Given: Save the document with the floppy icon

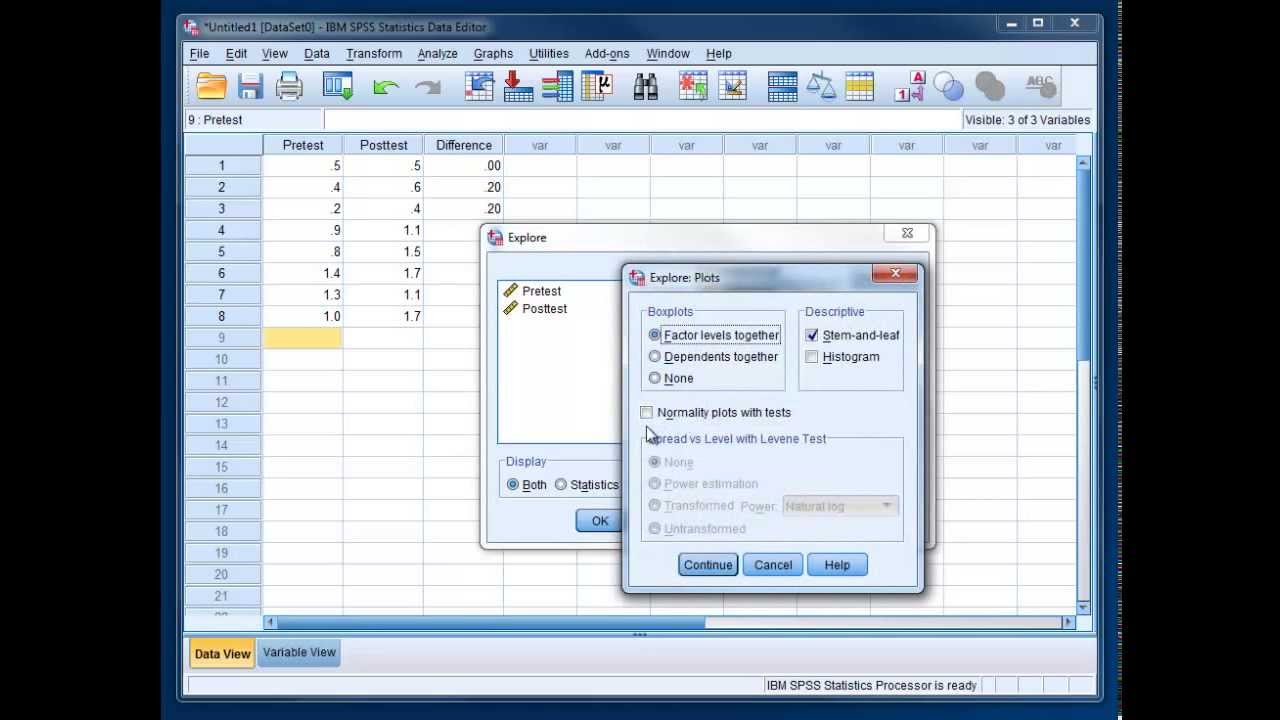Looking at the screenshot, I should click(x=250, y=87).
